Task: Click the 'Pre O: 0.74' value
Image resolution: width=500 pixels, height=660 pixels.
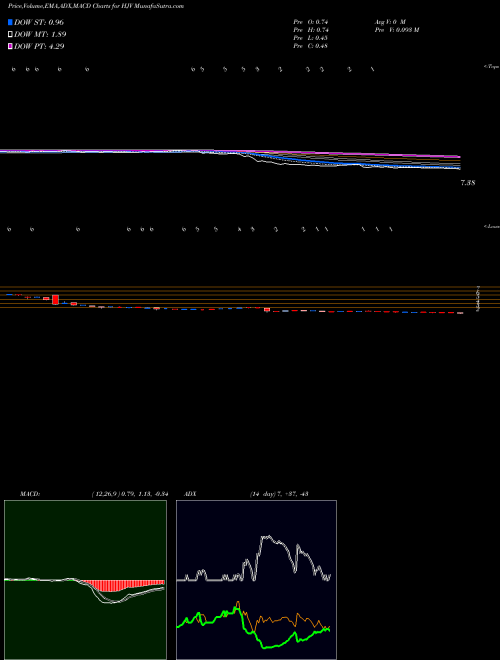Action: [311, 21]
